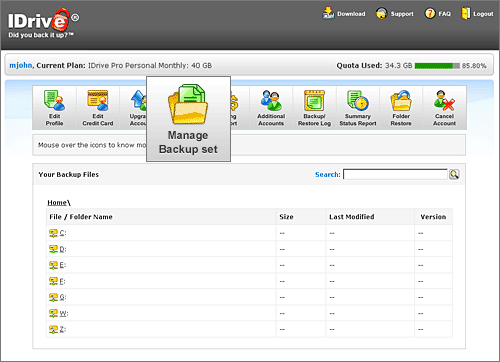Click the Support headset icon

381,13
